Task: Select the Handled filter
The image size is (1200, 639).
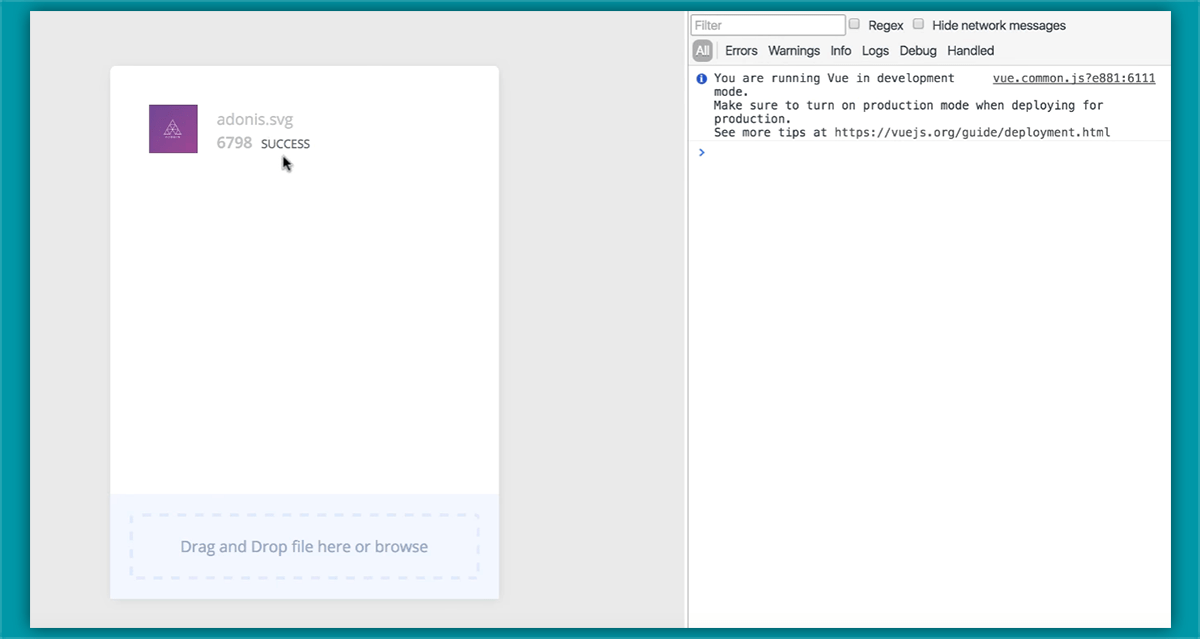Action: [x=970, y=50]
